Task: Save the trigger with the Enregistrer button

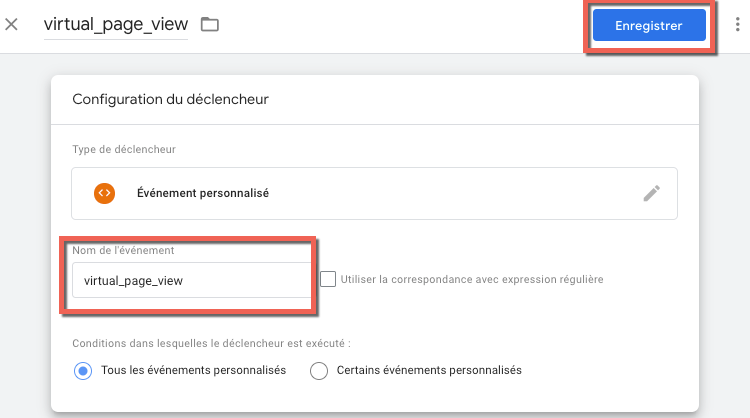Action: tap(649, 26)
